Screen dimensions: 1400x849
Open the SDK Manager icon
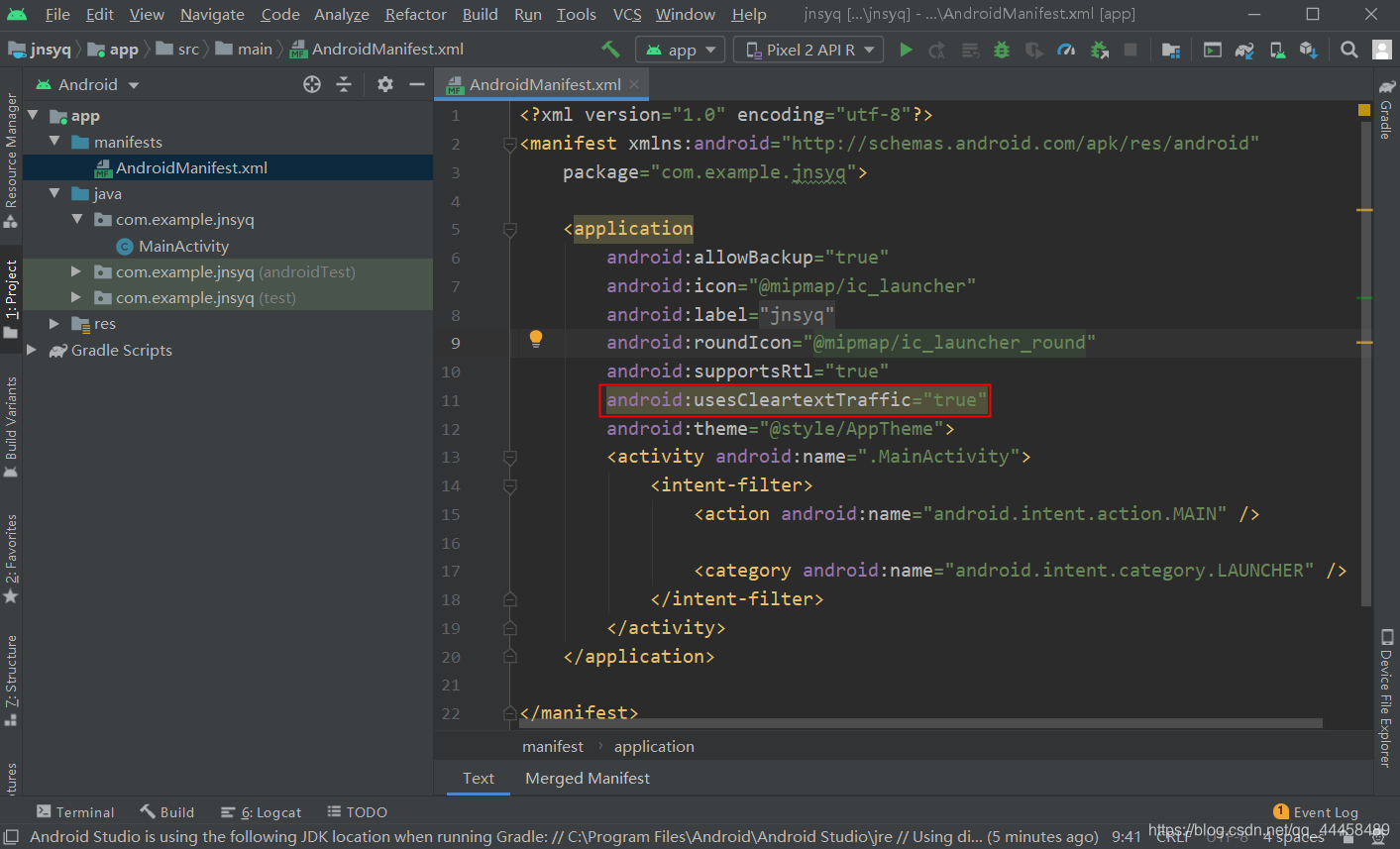[1308, 50]
